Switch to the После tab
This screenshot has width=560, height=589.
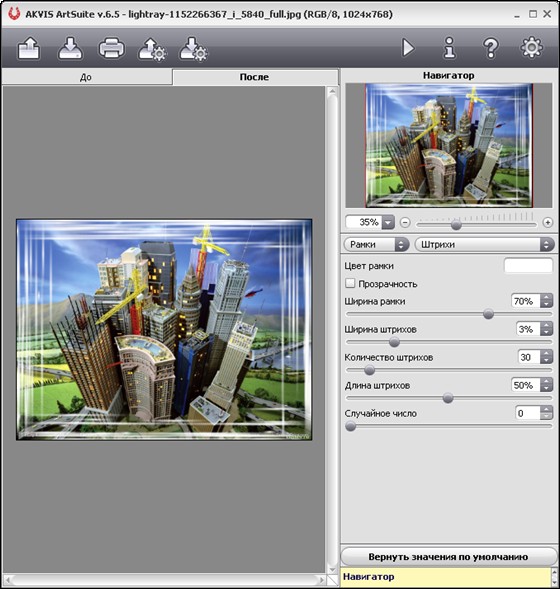coord(255,77)
